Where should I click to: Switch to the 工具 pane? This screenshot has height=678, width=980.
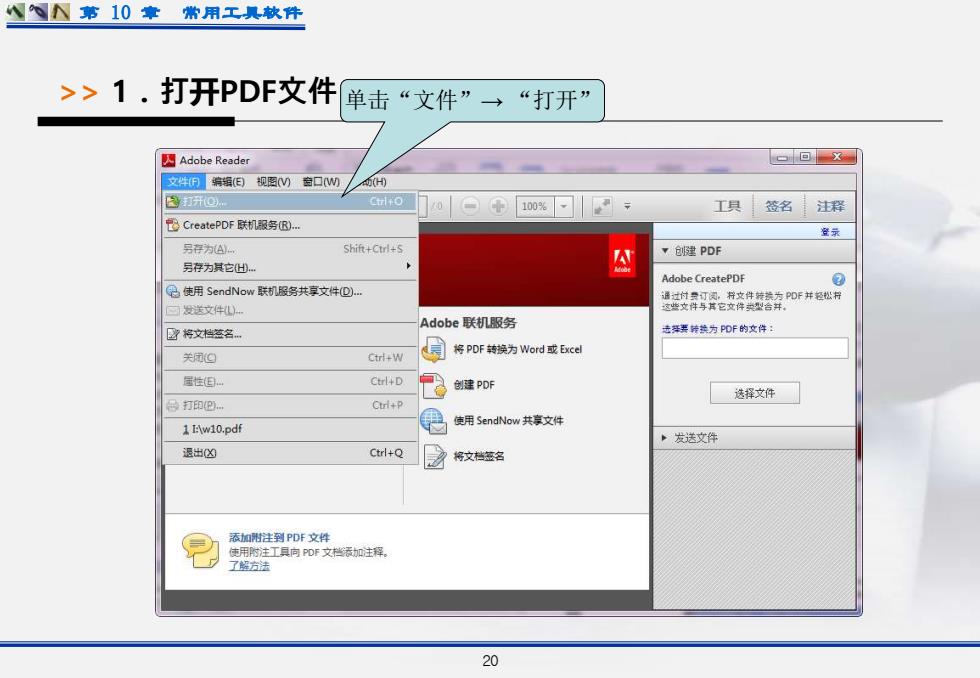(x=727, y=206)
